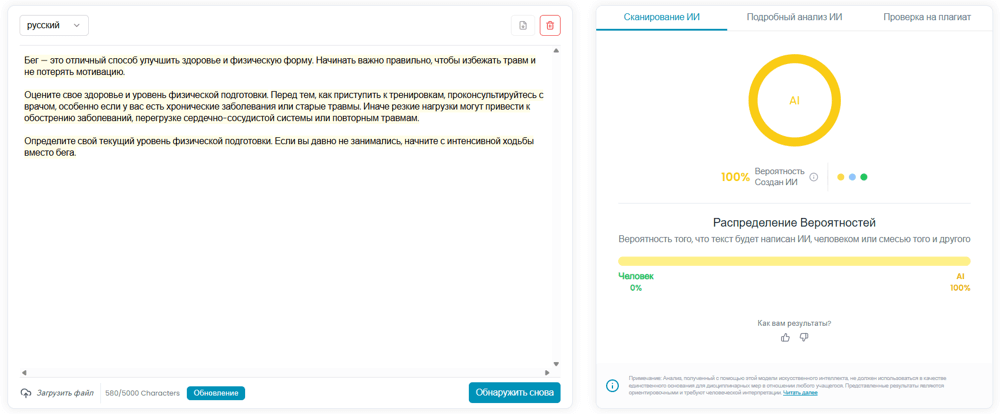Click the thumbs up feedback icon

[785, 337]
